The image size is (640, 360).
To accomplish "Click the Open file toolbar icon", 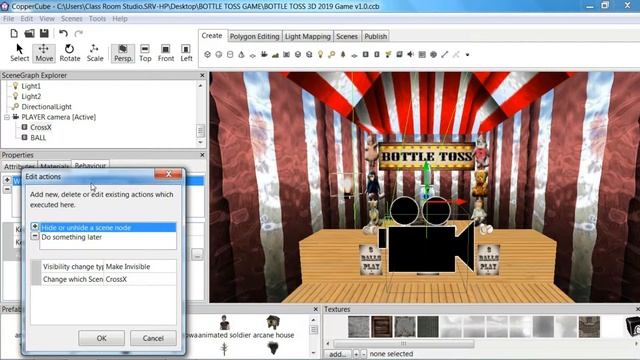I will pos(29,33).
